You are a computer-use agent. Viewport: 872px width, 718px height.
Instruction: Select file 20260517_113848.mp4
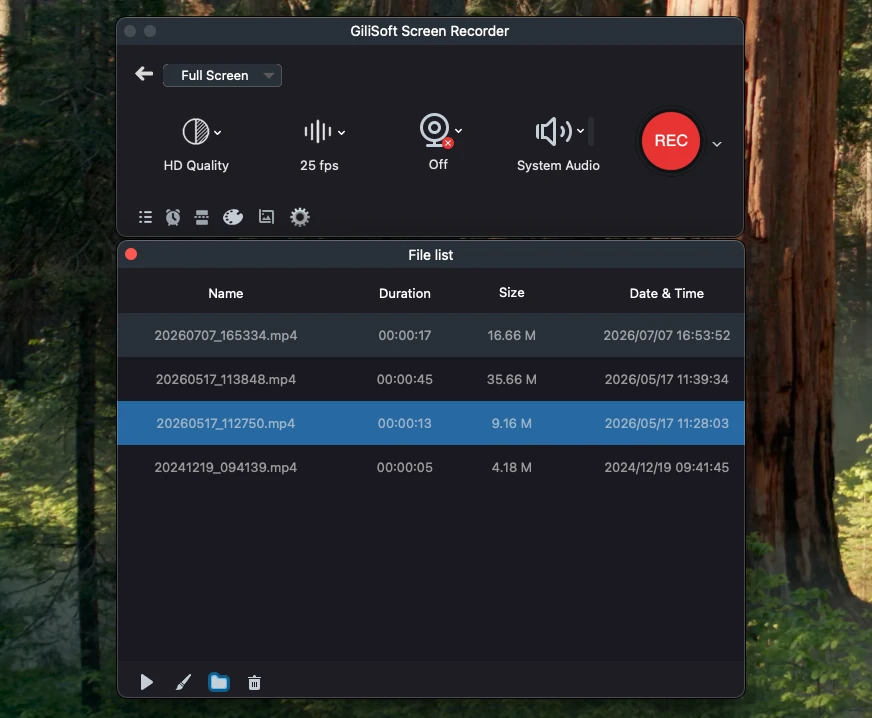point(431,379)
